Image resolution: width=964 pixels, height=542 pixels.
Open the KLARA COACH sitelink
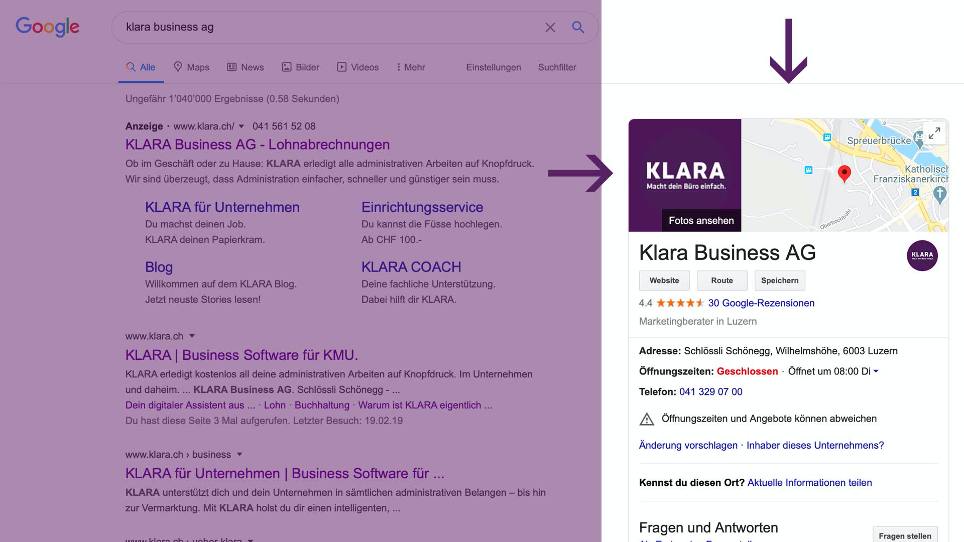(411, 267)
